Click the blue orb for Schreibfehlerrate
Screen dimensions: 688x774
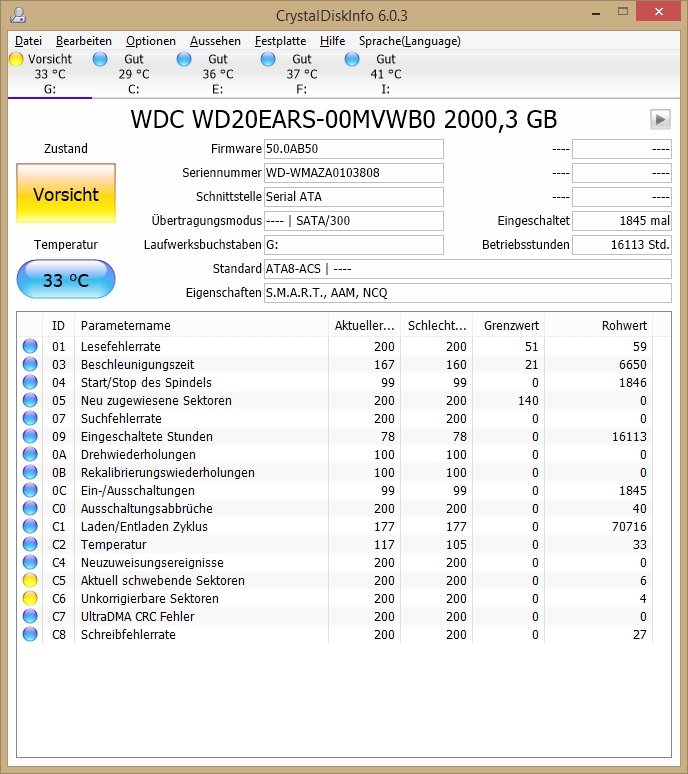click(30, 634)
